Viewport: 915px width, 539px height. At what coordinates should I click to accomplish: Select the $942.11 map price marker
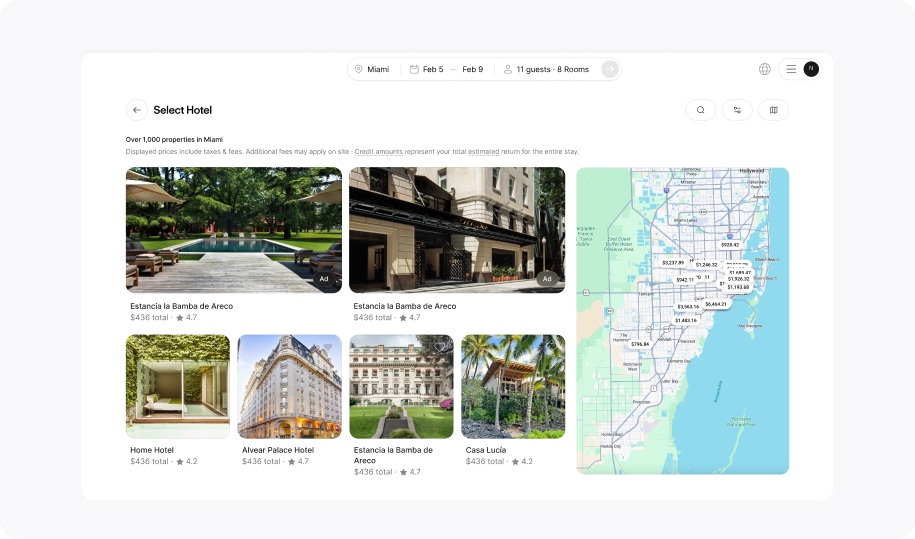pyautogui.click(x=684, y=279)
